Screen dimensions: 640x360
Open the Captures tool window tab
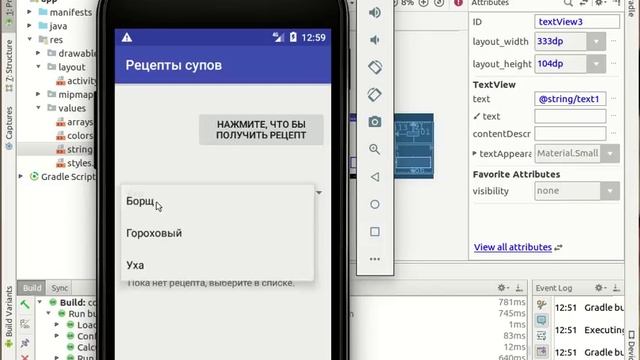click(9, 128)
